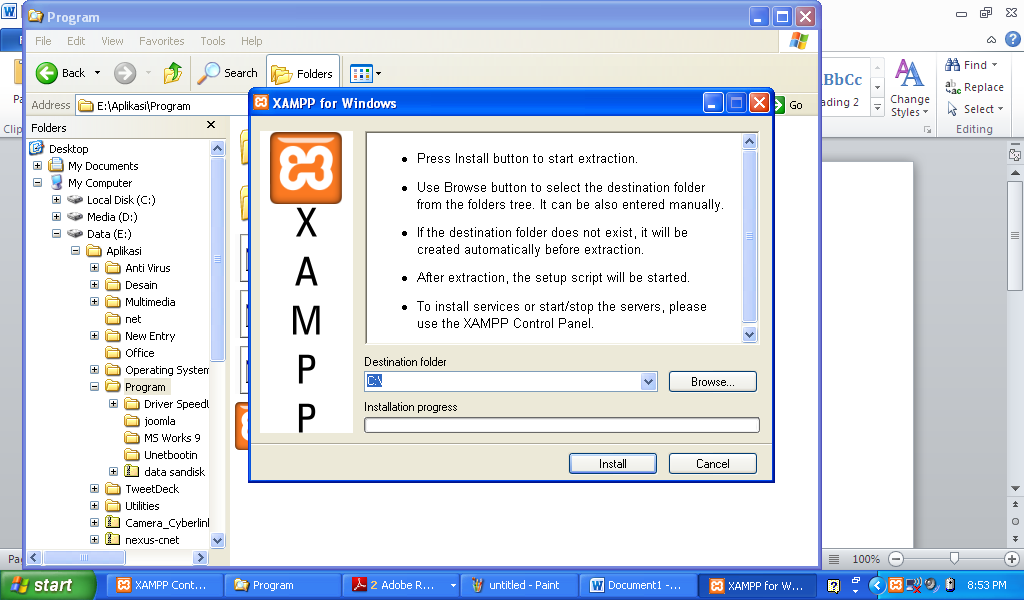Select the Office folder icon in tree
1024x600 pixels.
pyautogui.click(x=113, y=353)
